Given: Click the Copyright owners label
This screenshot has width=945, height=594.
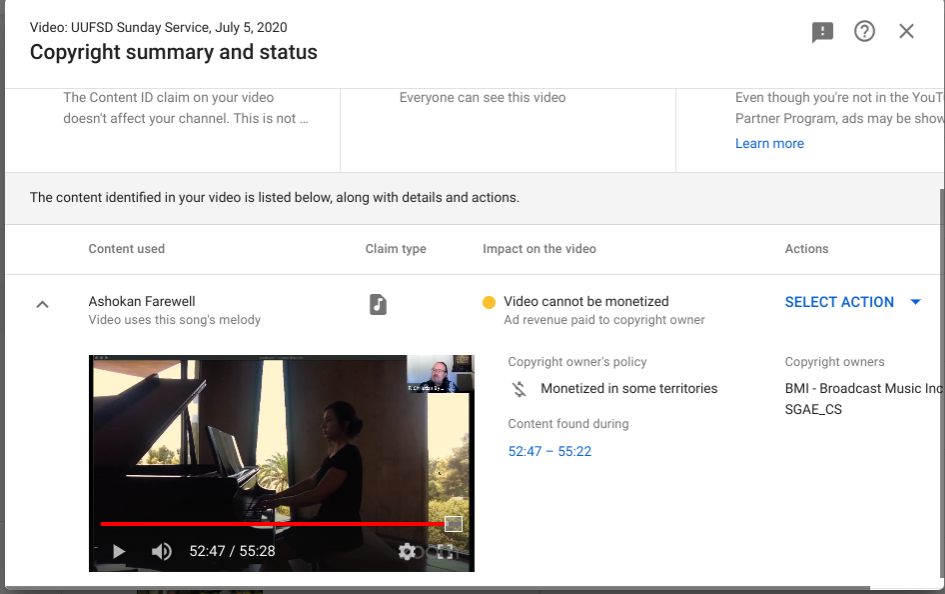Looking at the screenshot, I should pos(835,362).
